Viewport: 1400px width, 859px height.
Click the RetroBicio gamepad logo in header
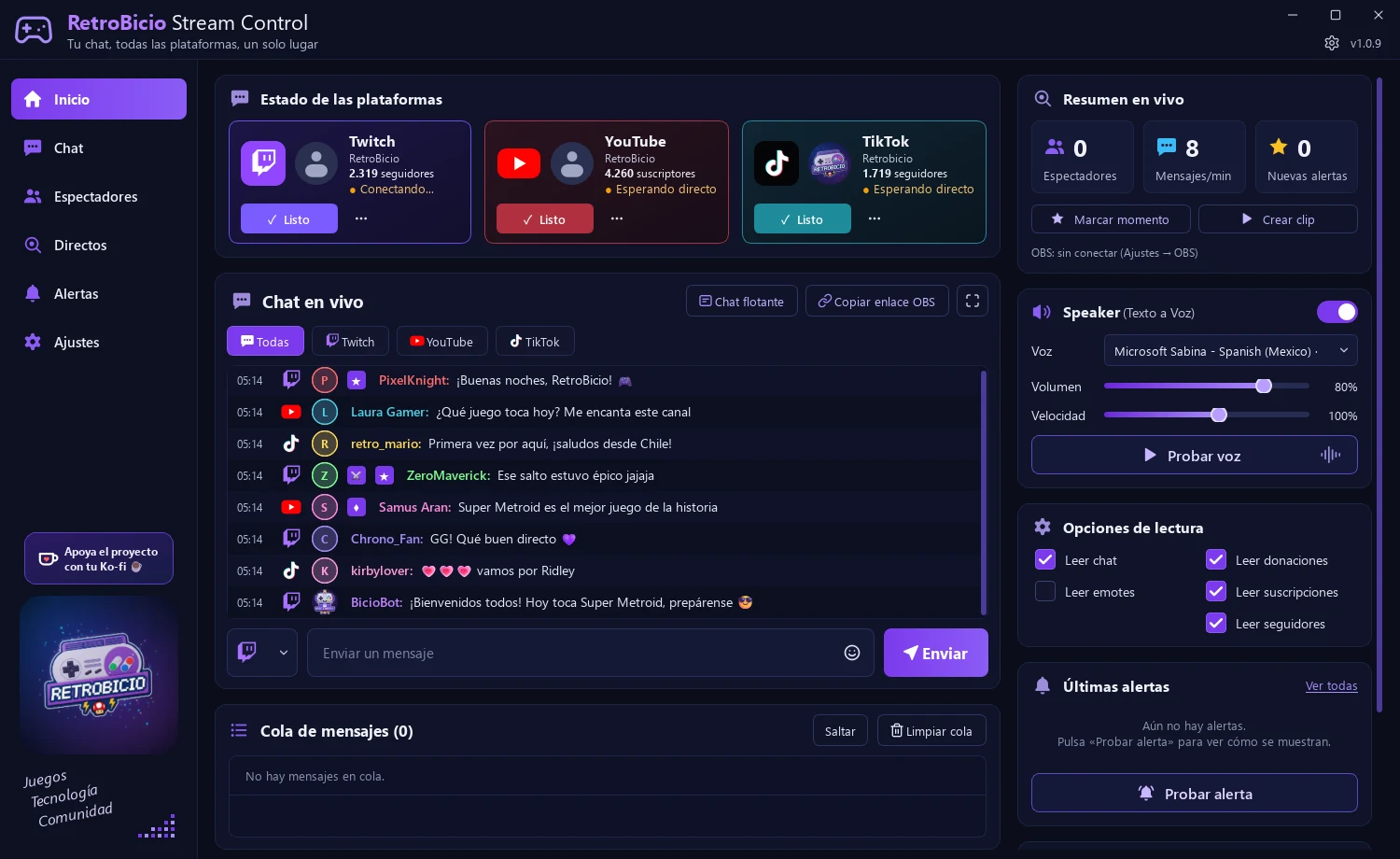[34, 30]
